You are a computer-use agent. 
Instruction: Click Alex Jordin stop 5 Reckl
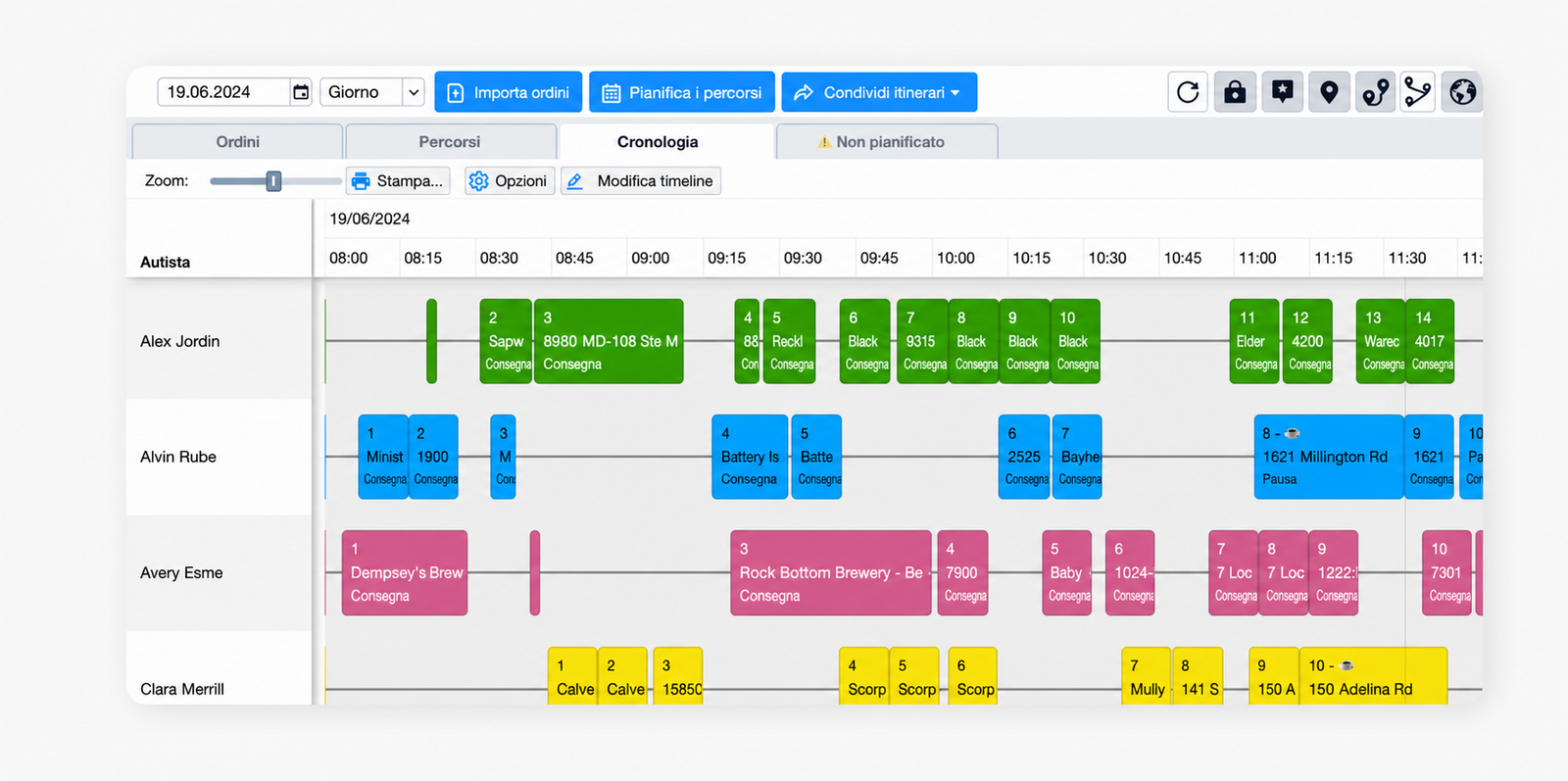click(789, 341)
